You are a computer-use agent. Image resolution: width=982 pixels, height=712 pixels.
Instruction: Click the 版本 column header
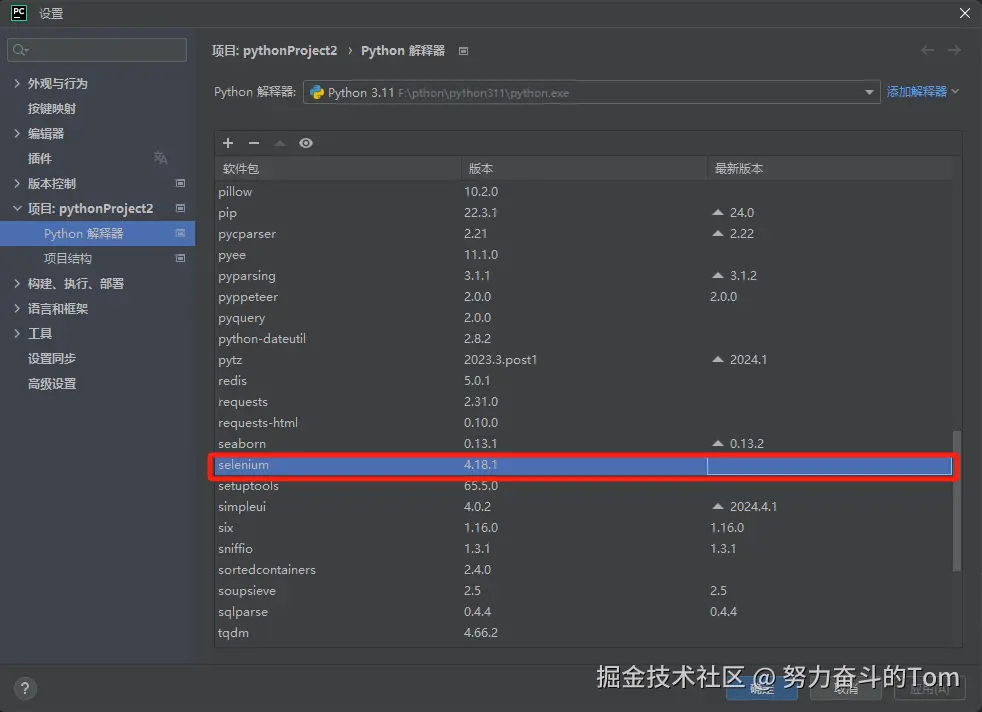(584, 168)
